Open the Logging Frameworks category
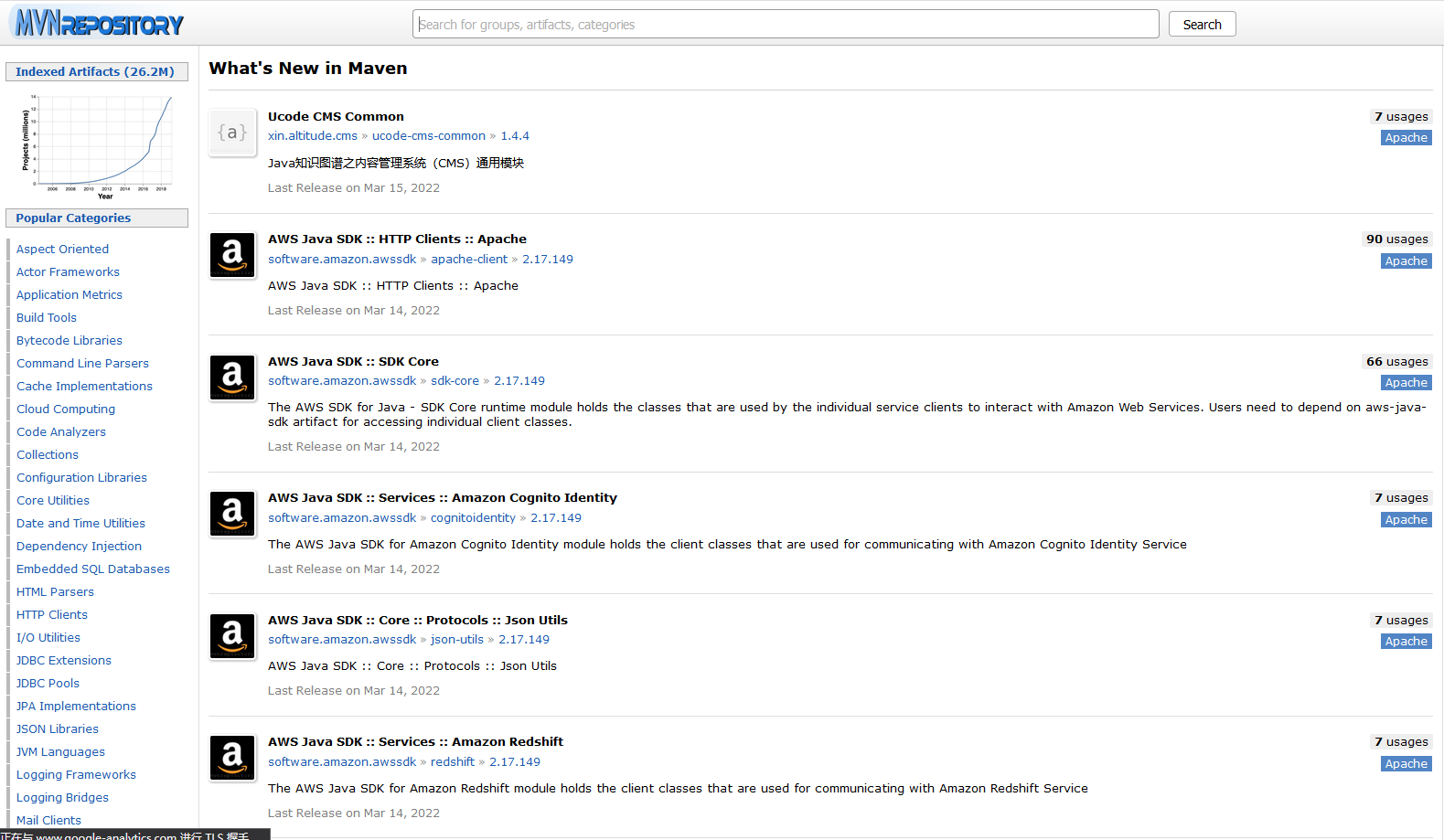The width and height of the screenshot is (1444, 840). tap(76, 774)
